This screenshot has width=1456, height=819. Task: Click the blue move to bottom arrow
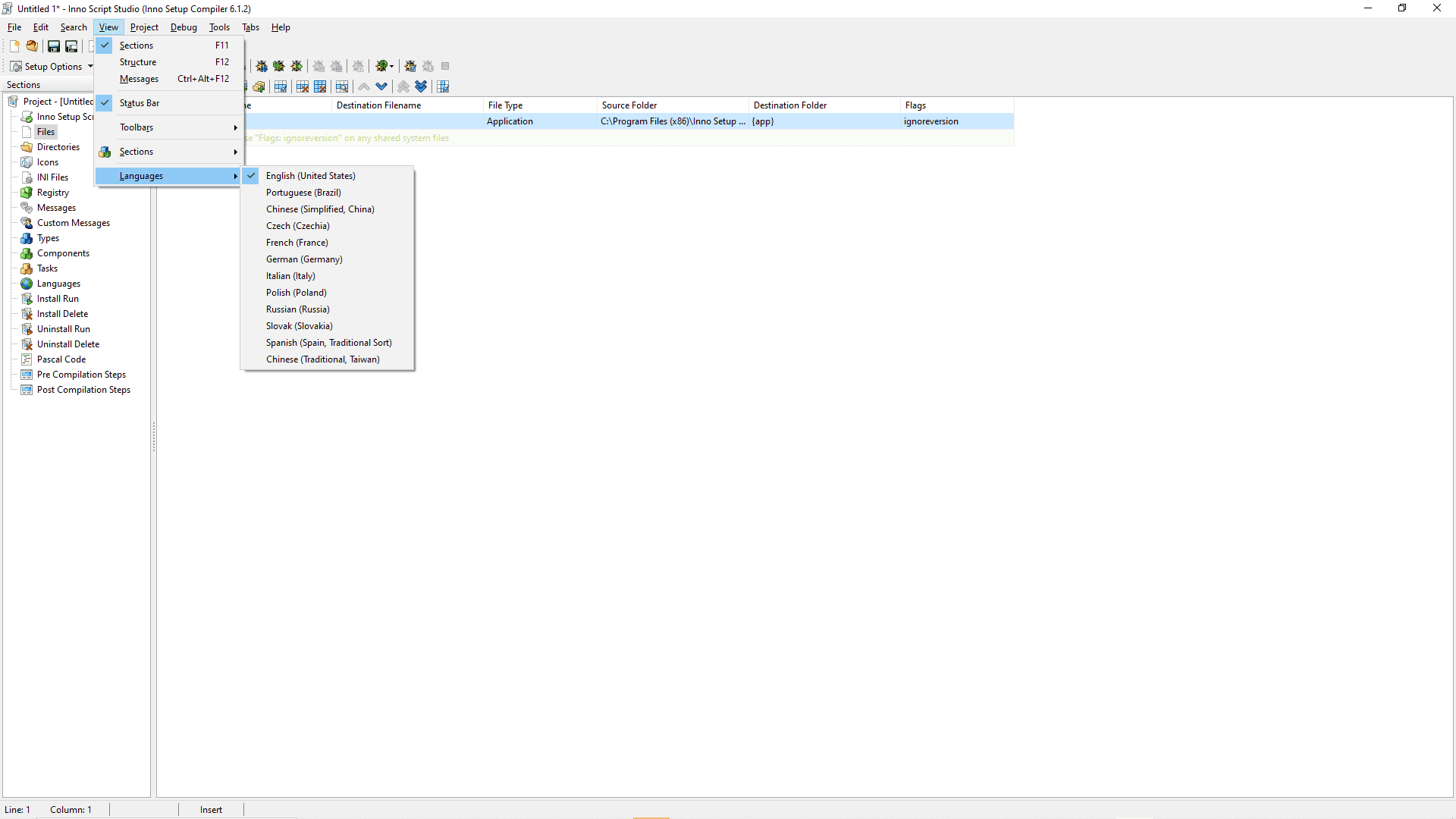click(421, 86)
